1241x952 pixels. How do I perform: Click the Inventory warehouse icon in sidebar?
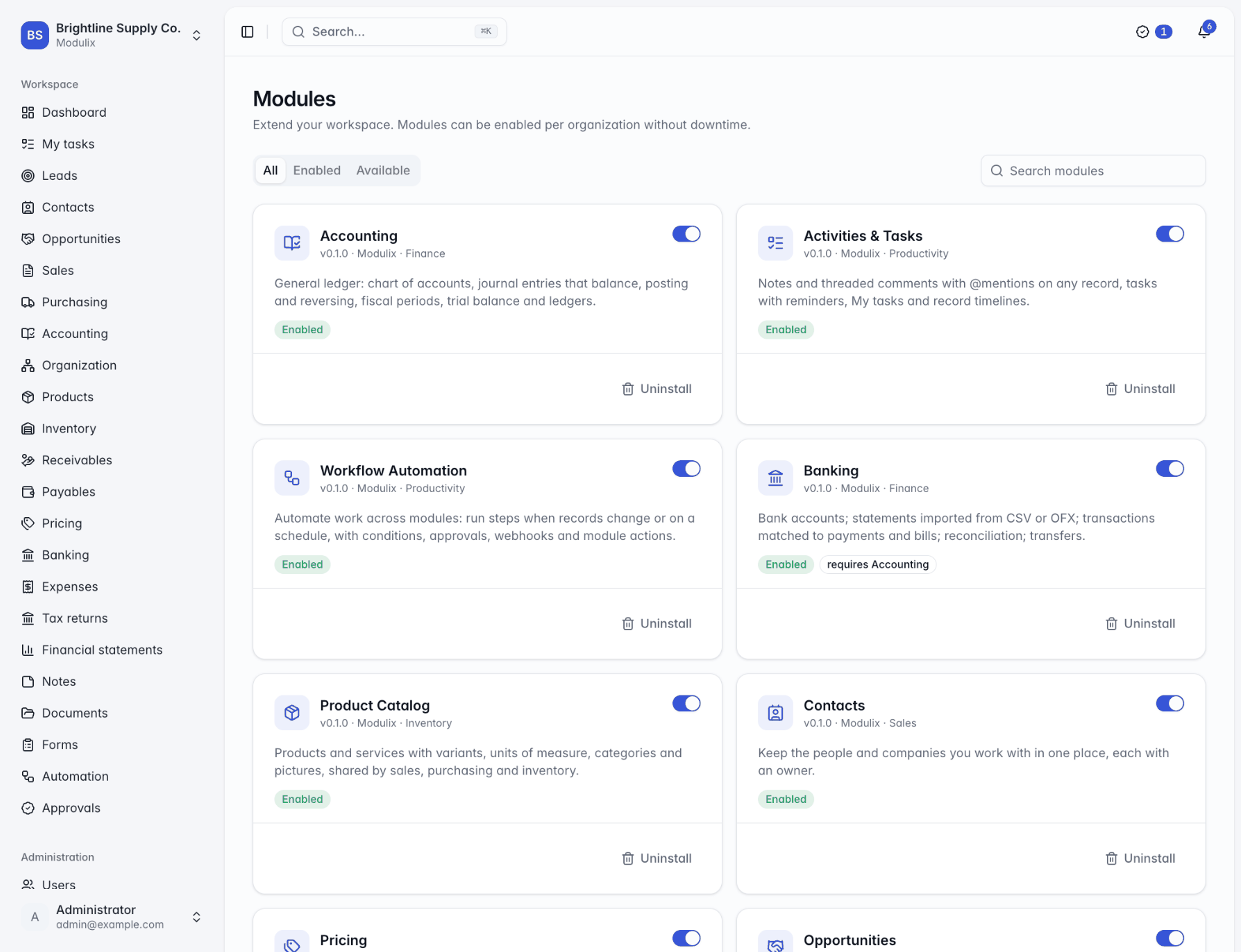coord(28,429)
